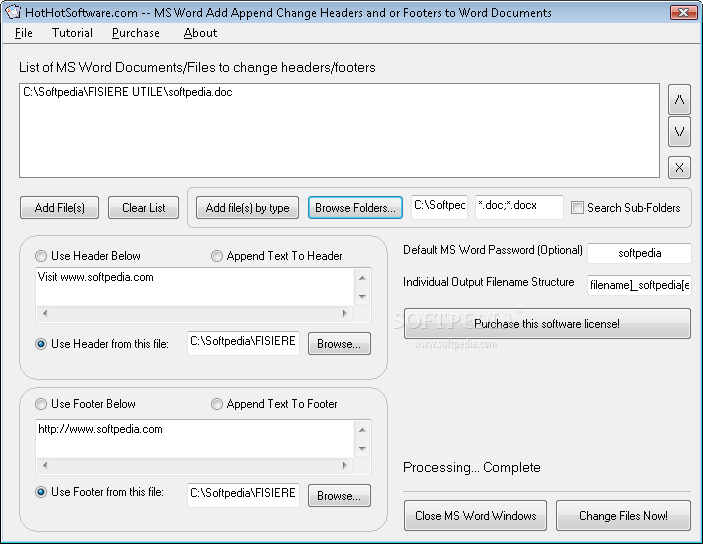Select the Append Text To Header option
Image resolution: width=703 pixels, height=544 pixels.
pos(217,256)
